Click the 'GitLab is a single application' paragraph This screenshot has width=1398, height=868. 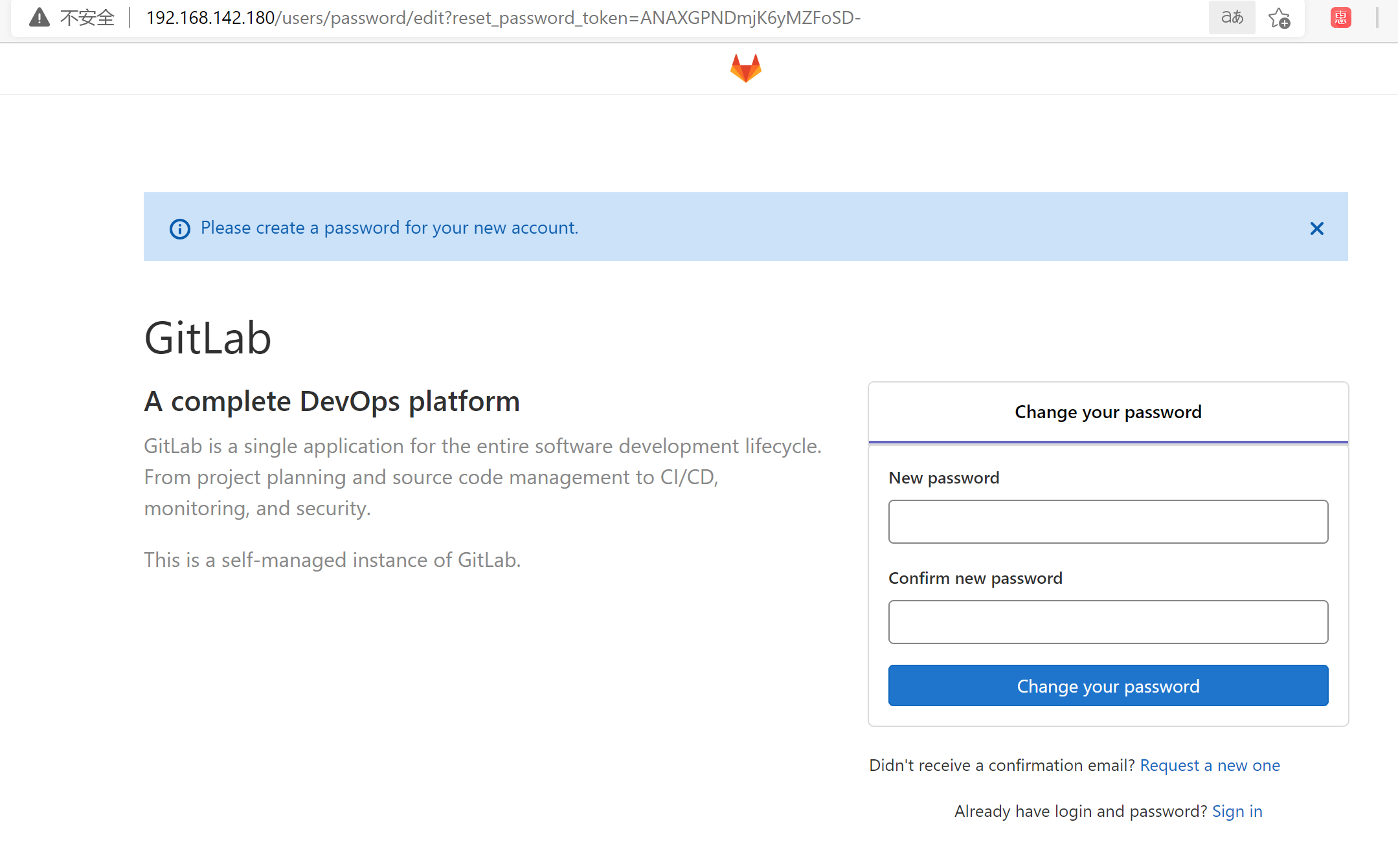[x=483, y=477]
